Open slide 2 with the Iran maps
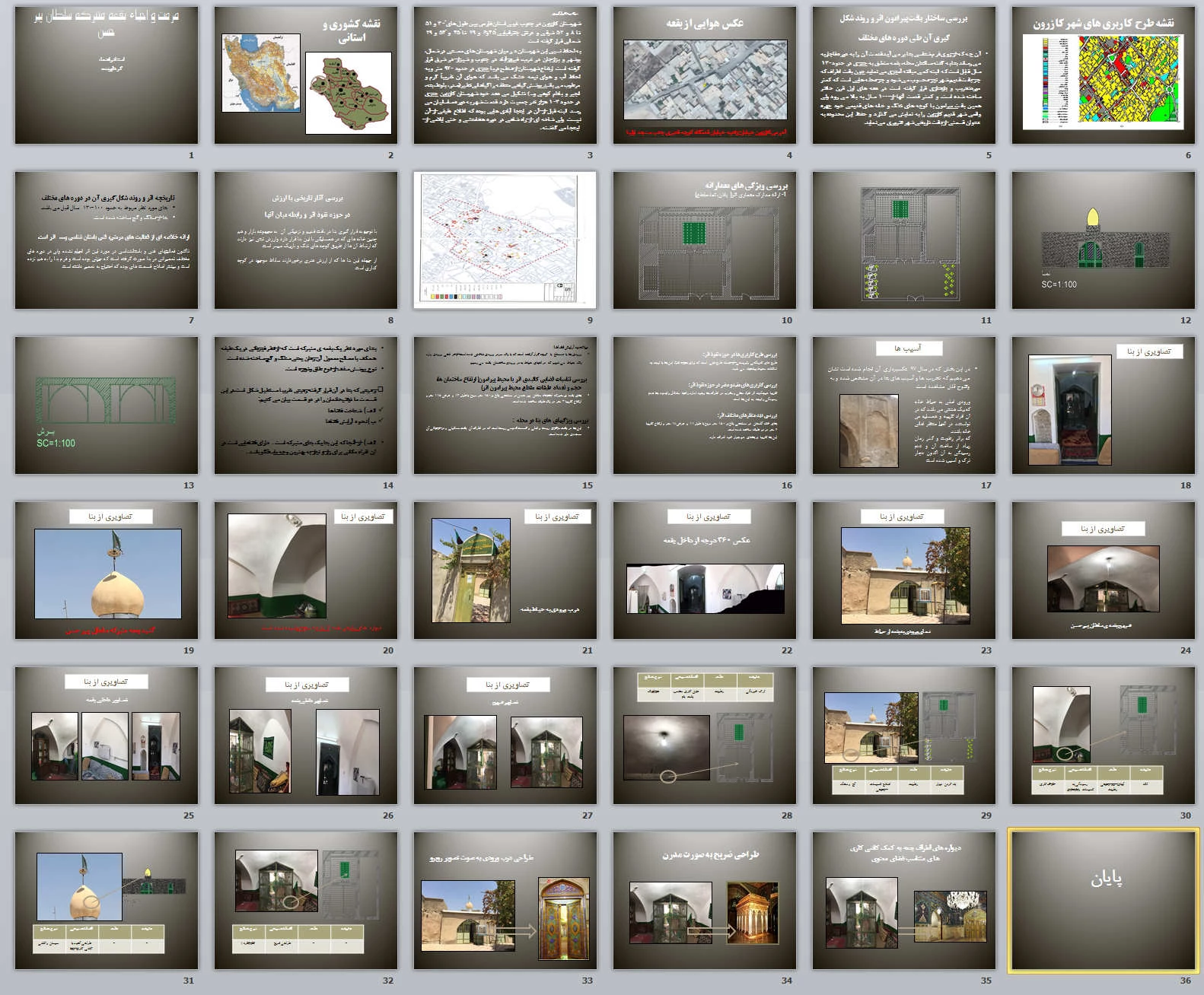Image resolution: width=1204 pixels, height=995 pixels. tap(306, 75)
